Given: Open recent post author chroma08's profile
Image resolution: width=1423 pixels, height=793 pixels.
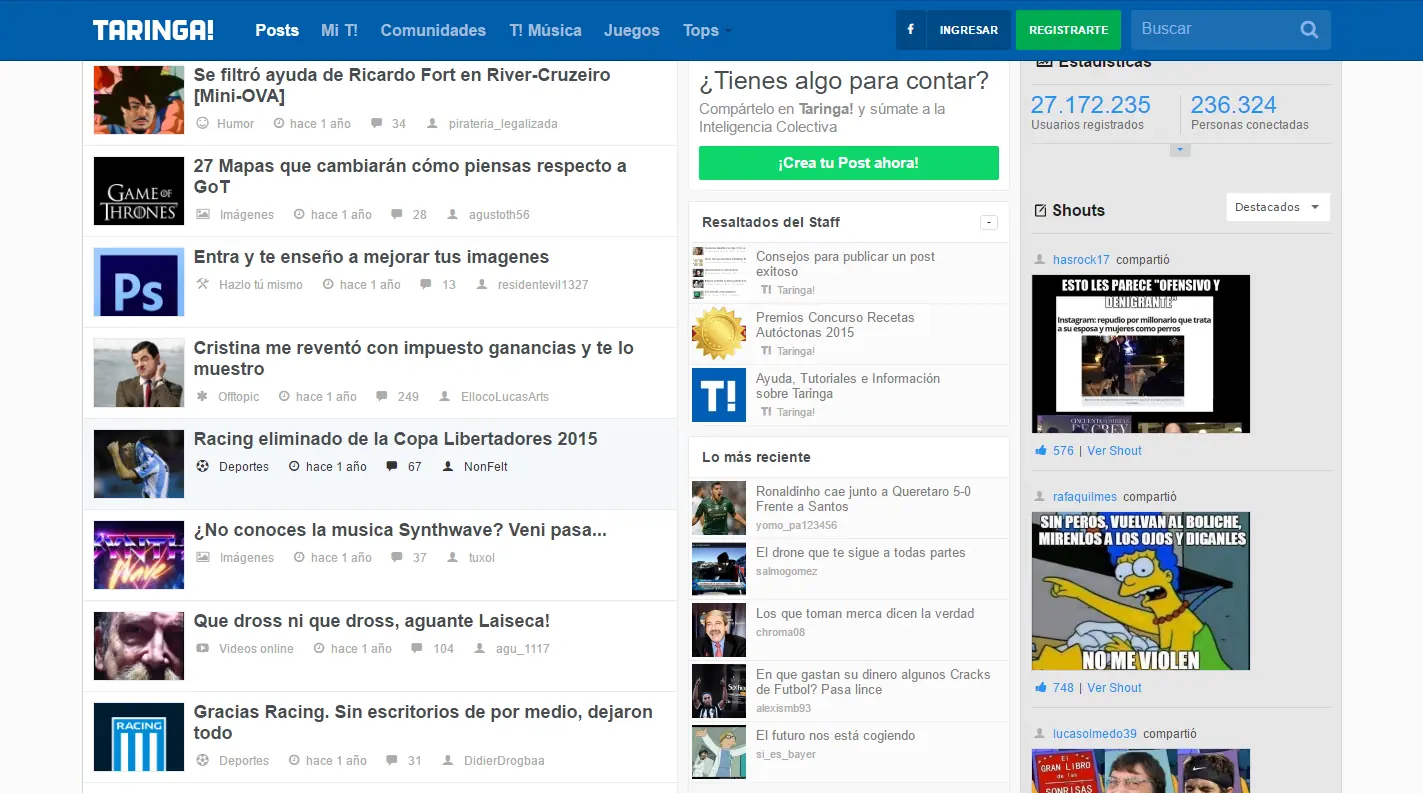Looking at the screenshot, I should [x=780, y=632].
